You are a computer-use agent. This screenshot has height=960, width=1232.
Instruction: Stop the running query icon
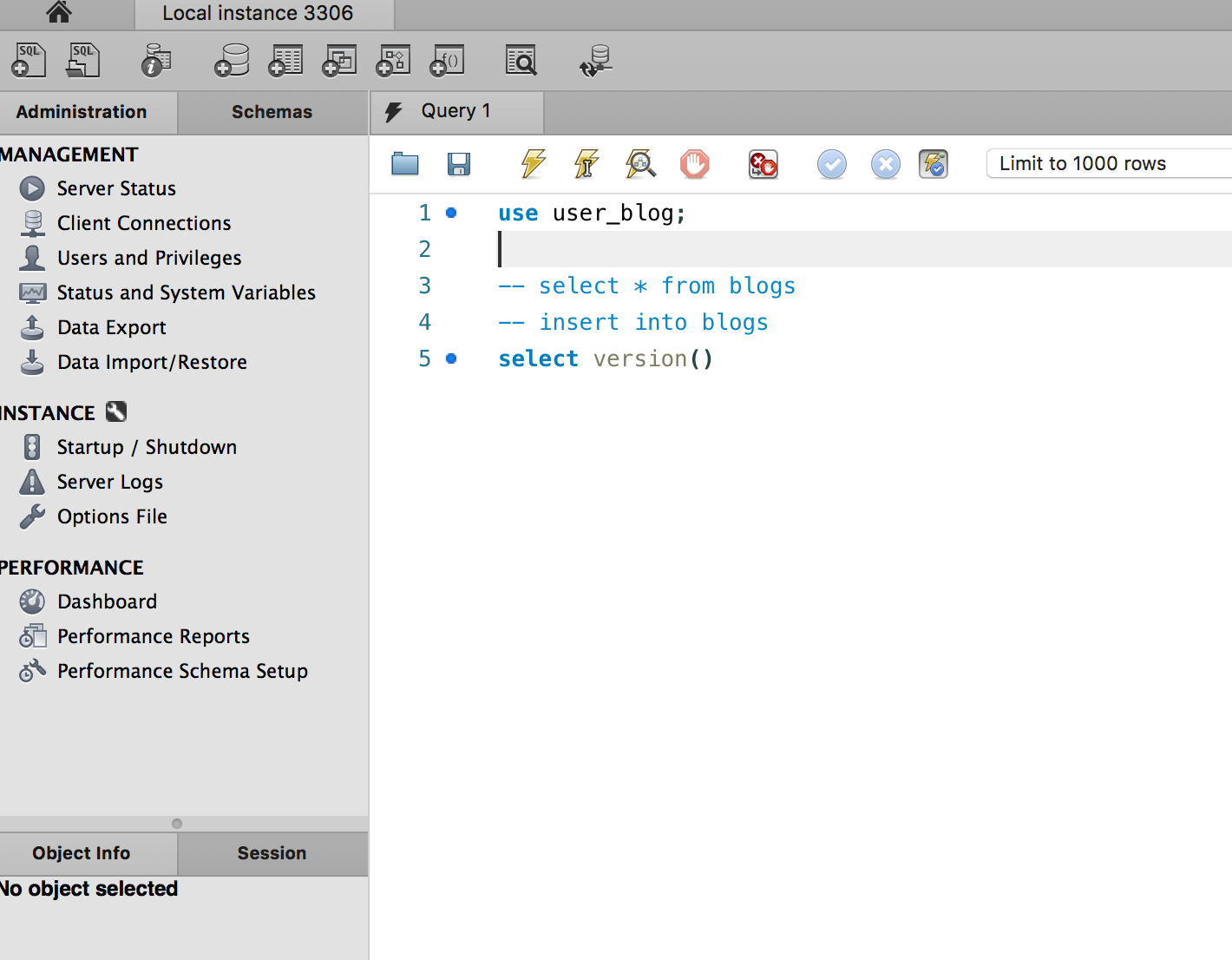click(695, 163)
